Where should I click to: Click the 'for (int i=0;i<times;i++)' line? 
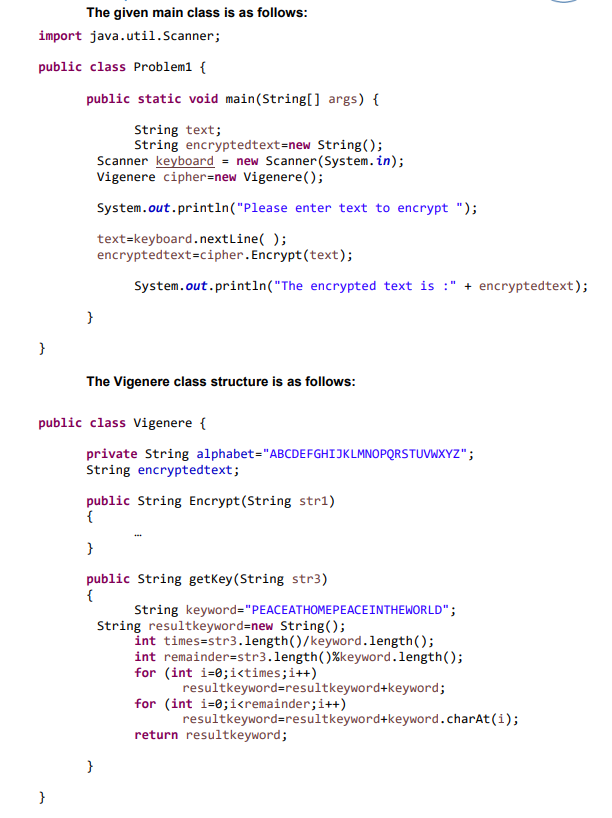click(225, 672)
